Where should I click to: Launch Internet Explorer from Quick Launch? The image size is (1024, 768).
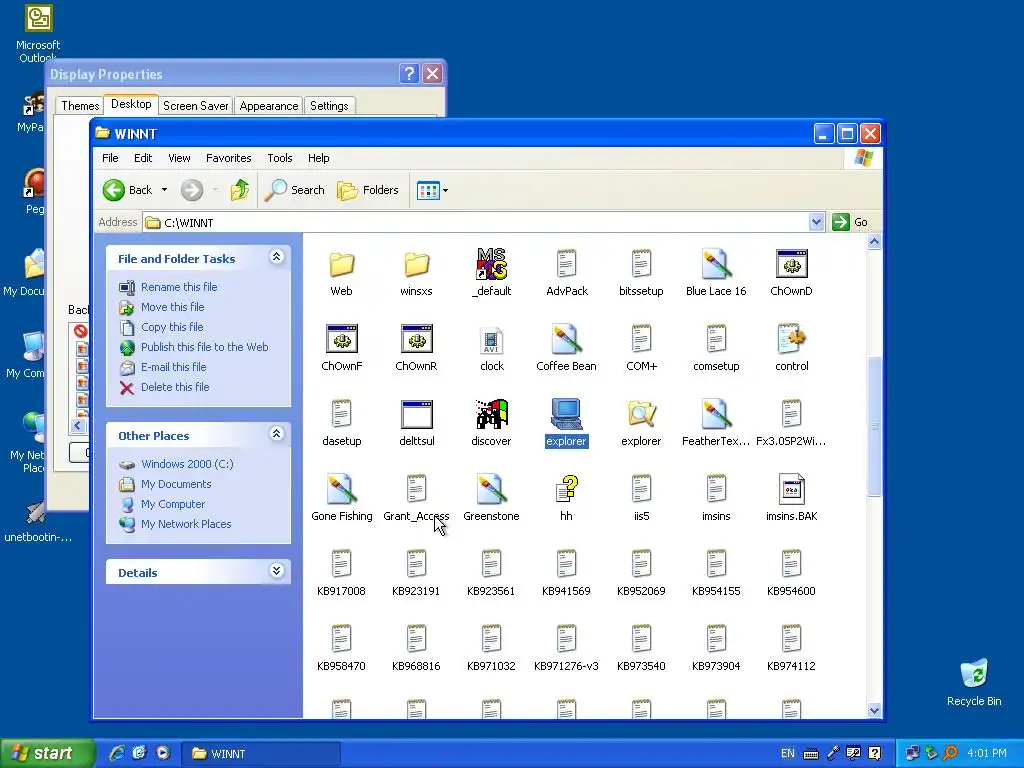(x=117, y=753)
